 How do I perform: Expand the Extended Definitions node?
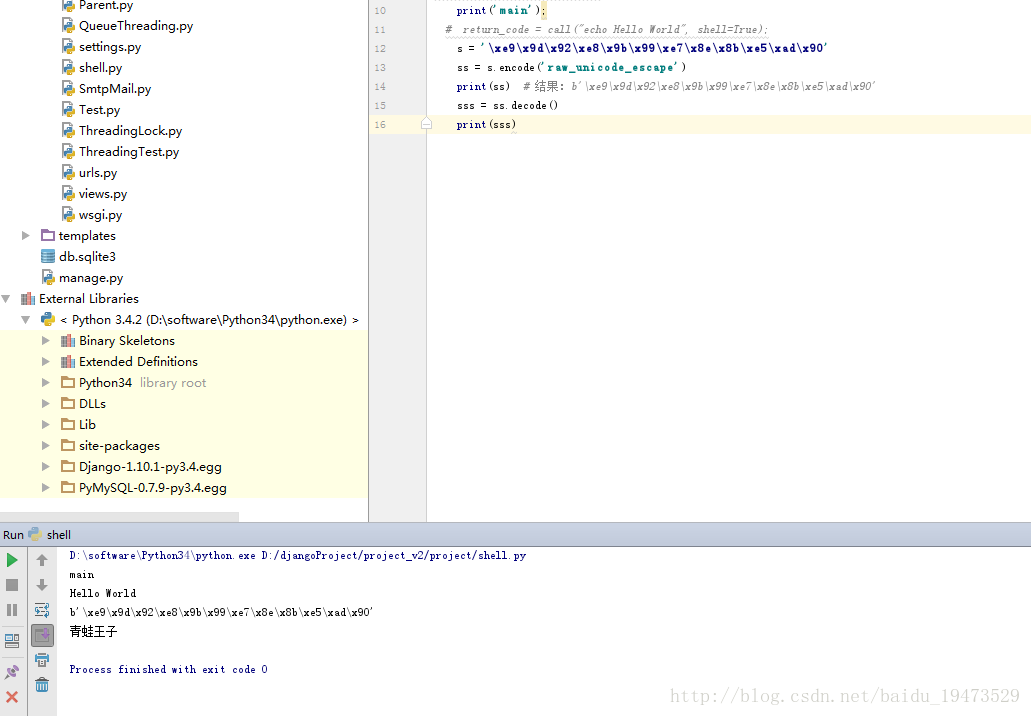click(45, 362)
